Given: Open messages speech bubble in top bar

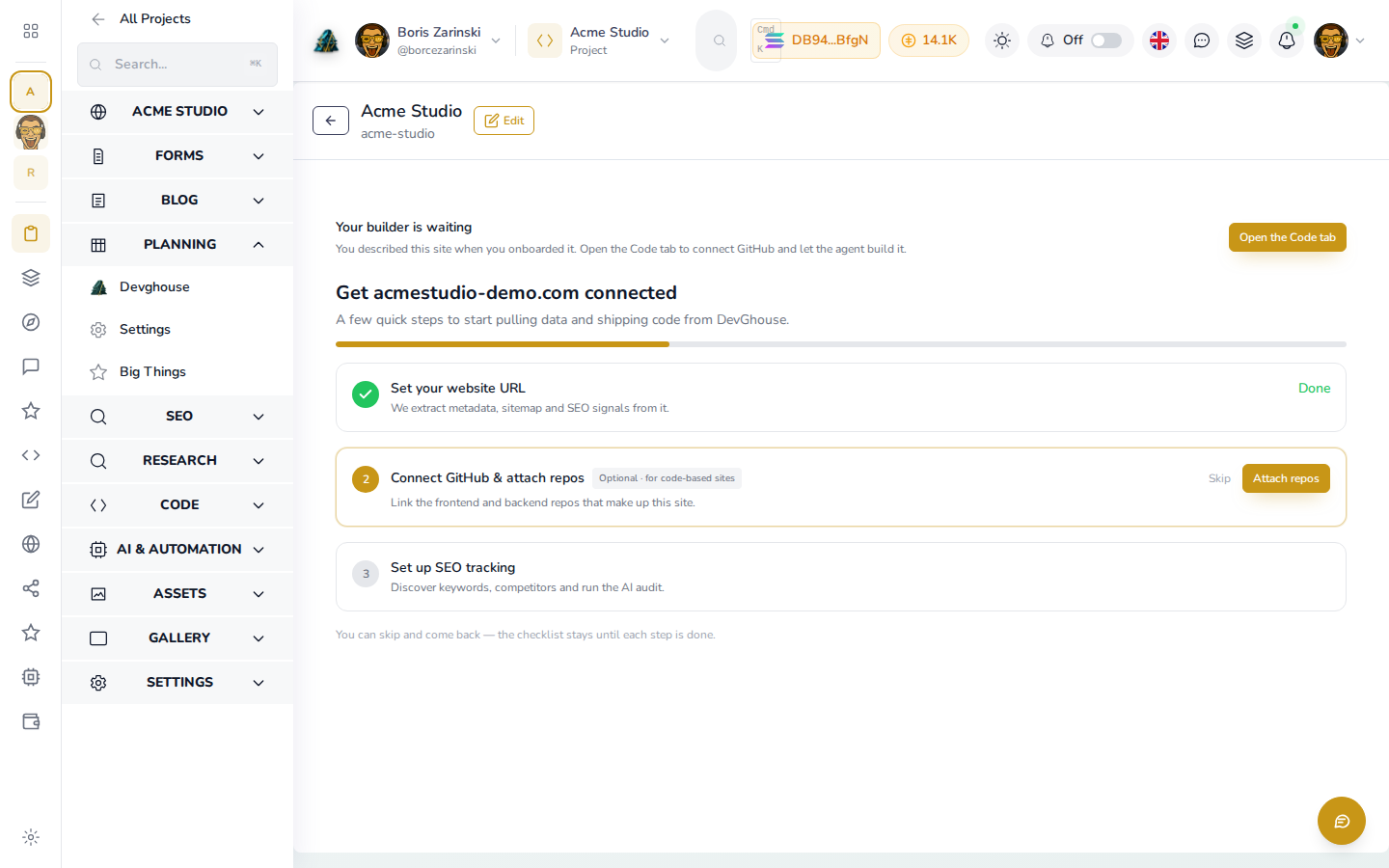Looking at the screenshot, I should click(x=1202, y=41).
